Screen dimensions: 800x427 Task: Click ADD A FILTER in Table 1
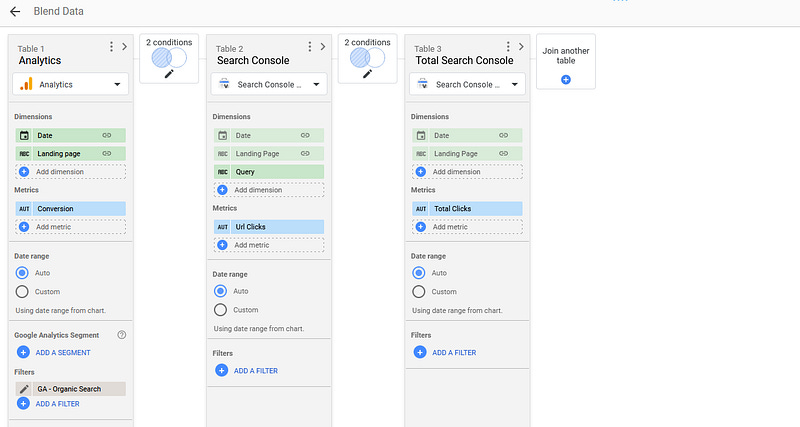[x=48, y=404]
